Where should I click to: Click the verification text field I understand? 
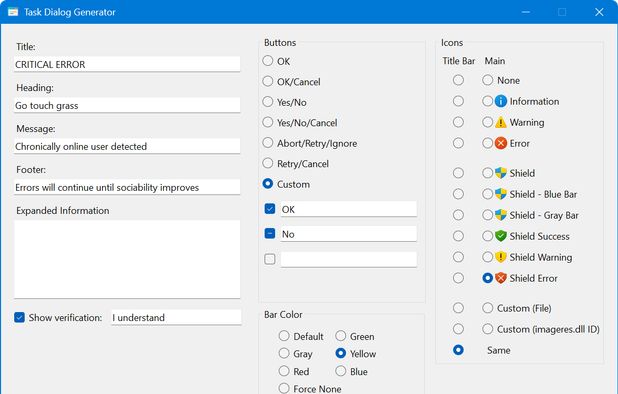(x=176, y=317)
